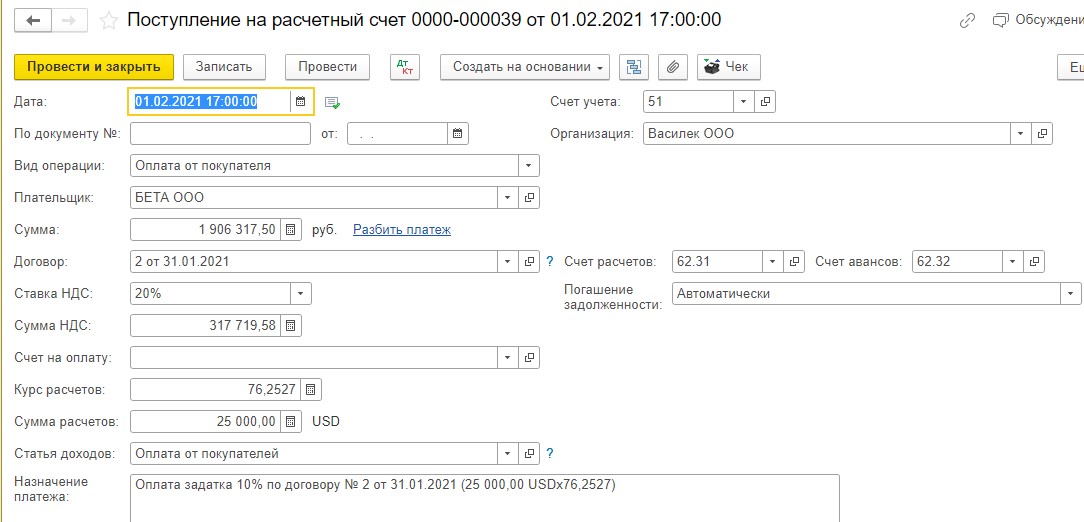Open the Еще menu button
Image resolution: width=1084 pixels, height=522 pixels.
(x=1071, y=67)
